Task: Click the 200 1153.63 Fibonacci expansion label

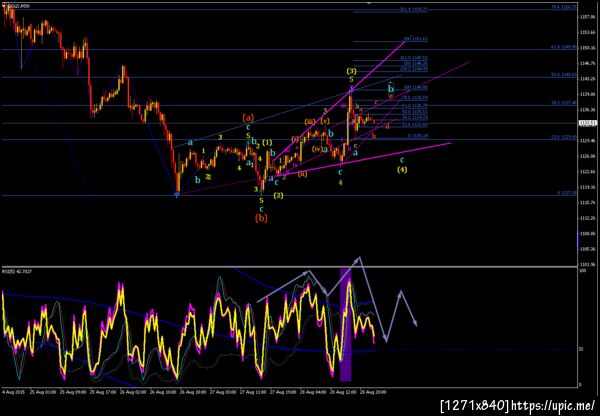Action: tap(416, 39)
